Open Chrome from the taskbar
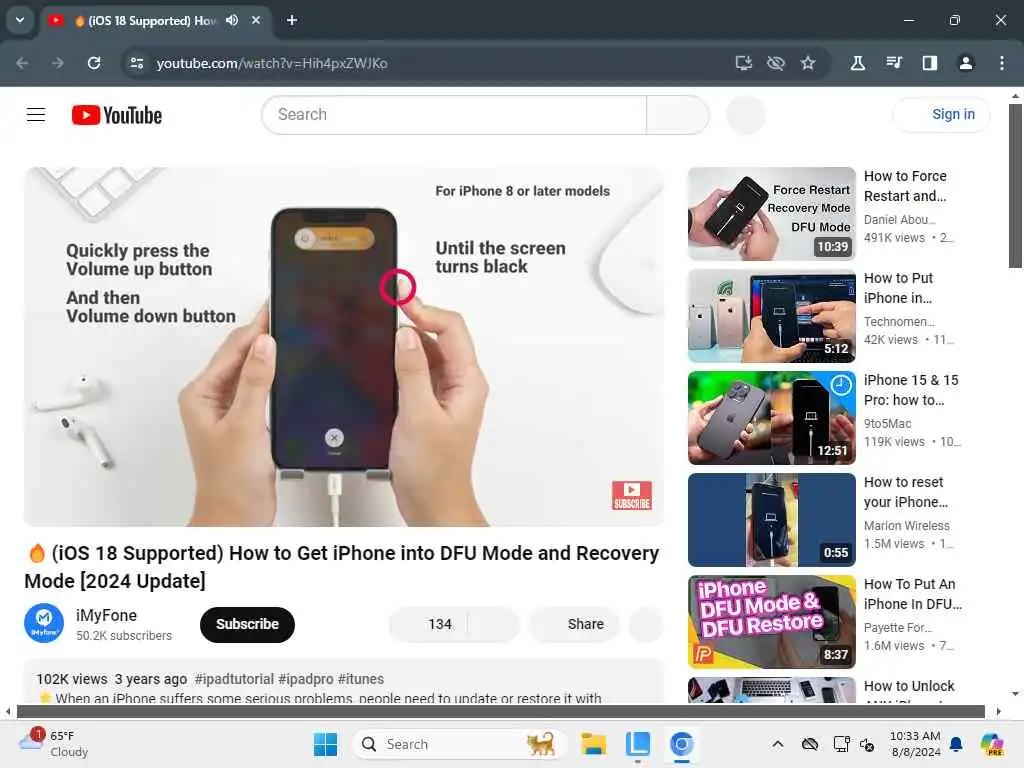Screen dimensions: 1024x768 pyautogui.click(x=681, y=744)
